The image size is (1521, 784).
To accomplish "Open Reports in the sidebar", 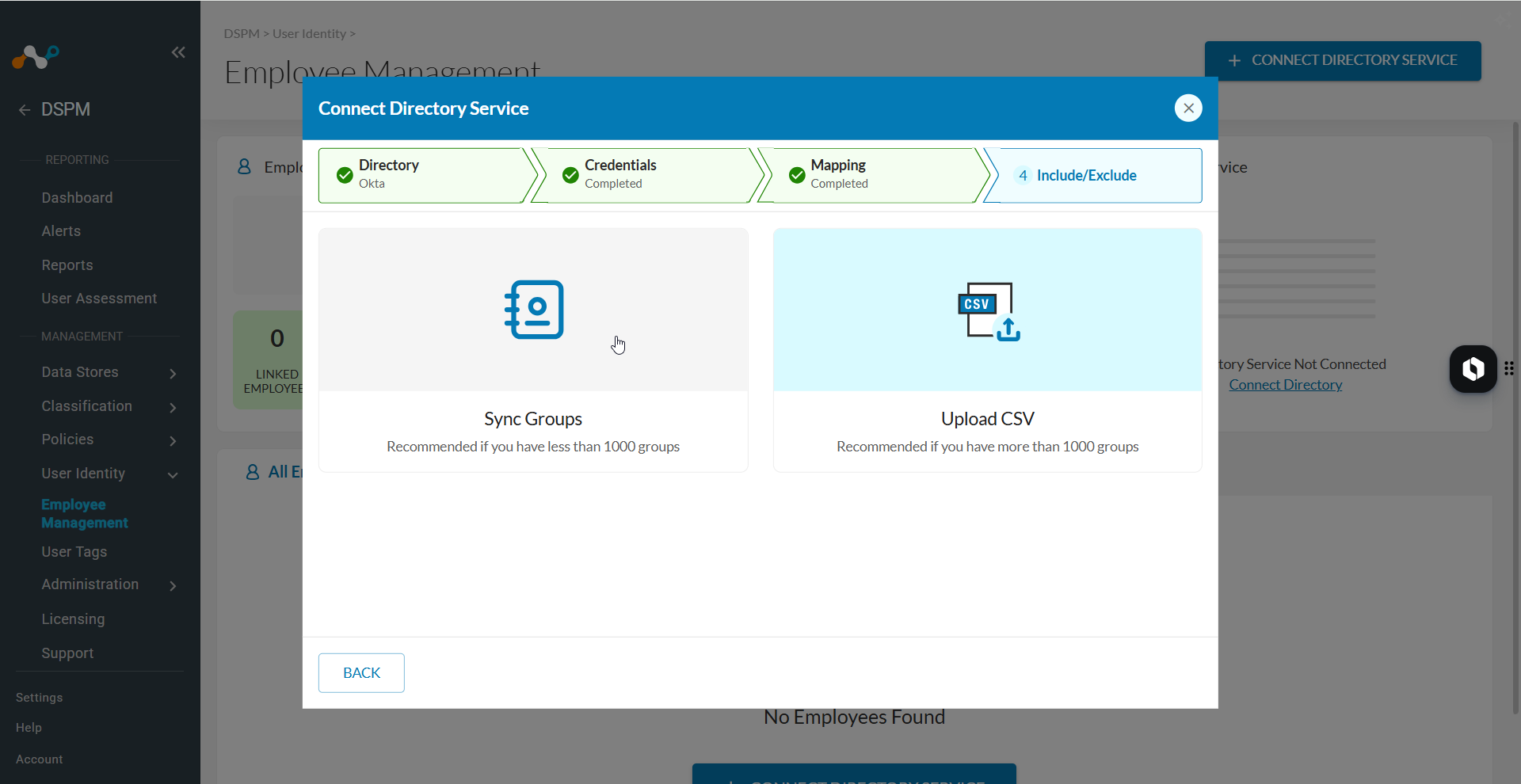I will (67, 265).
